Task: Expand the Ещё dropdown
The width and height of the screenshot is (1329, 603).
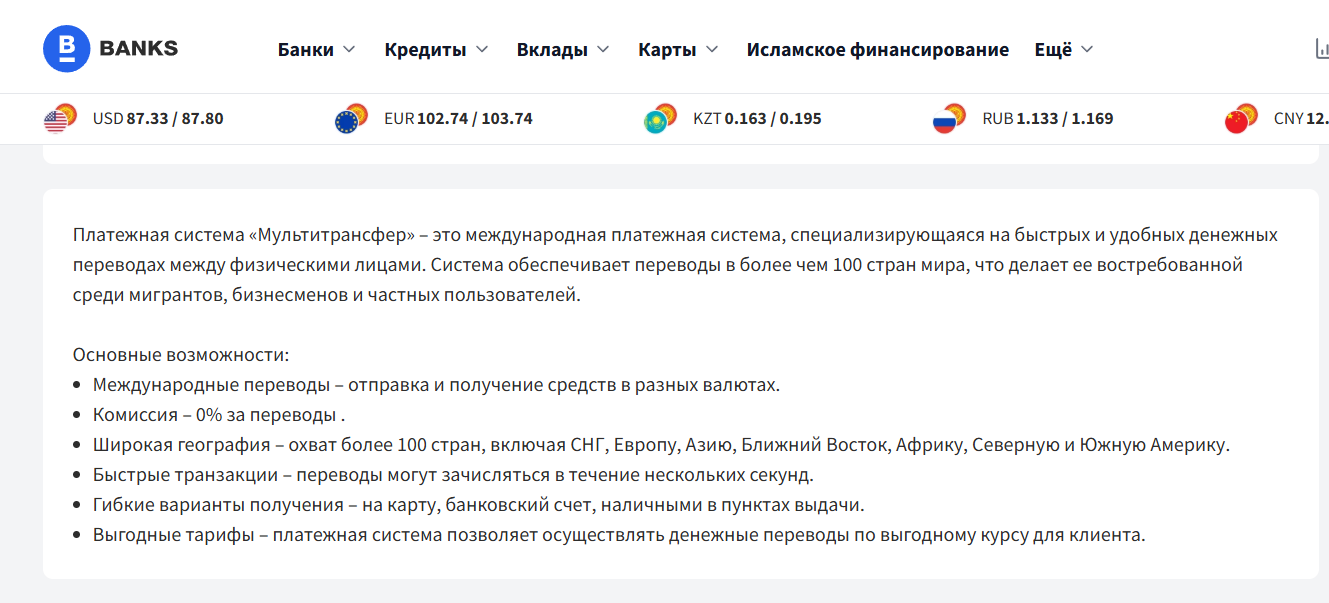Action: click(x=1064, y=49)
